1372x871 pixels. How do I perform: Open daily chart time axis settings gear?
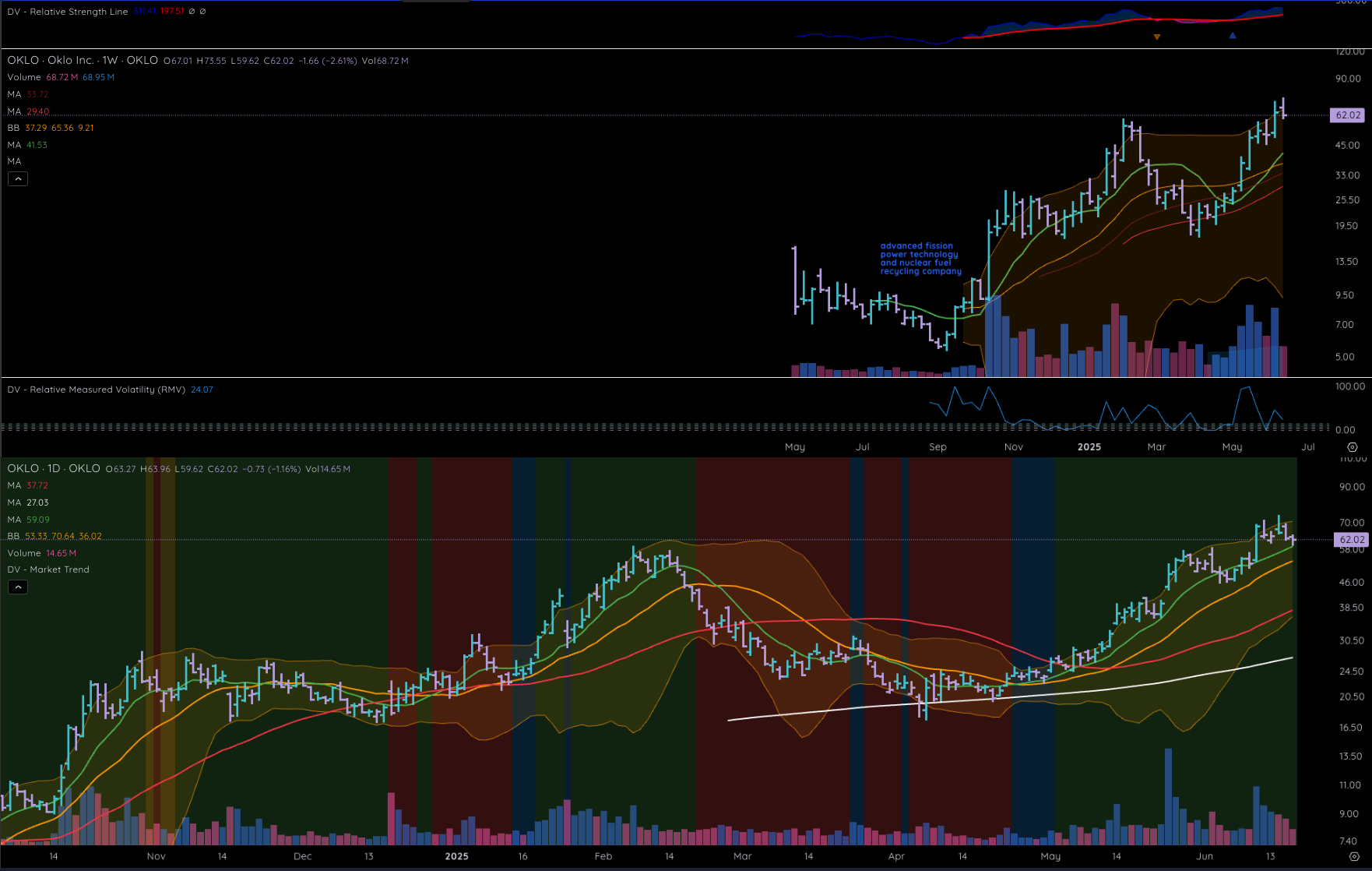coord(1354,856)
